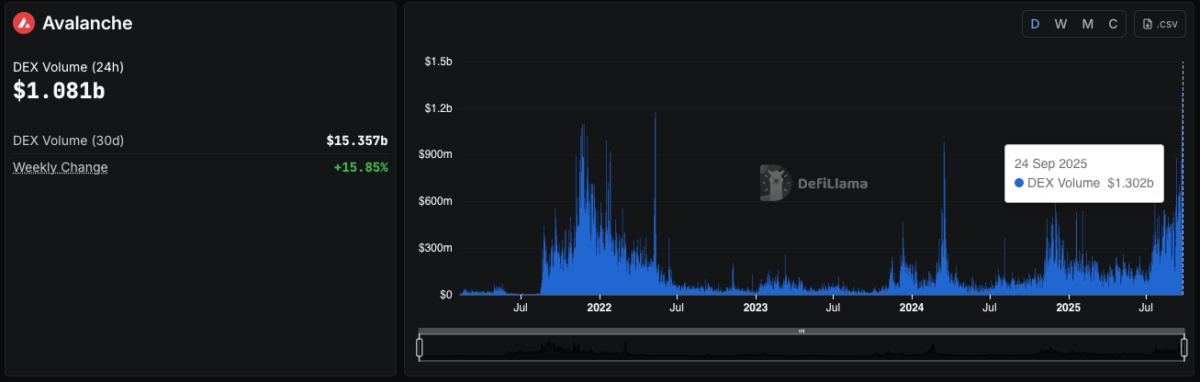Select the C cumulative interval tab
The image size is (1200, 382).
(1113, 24)
